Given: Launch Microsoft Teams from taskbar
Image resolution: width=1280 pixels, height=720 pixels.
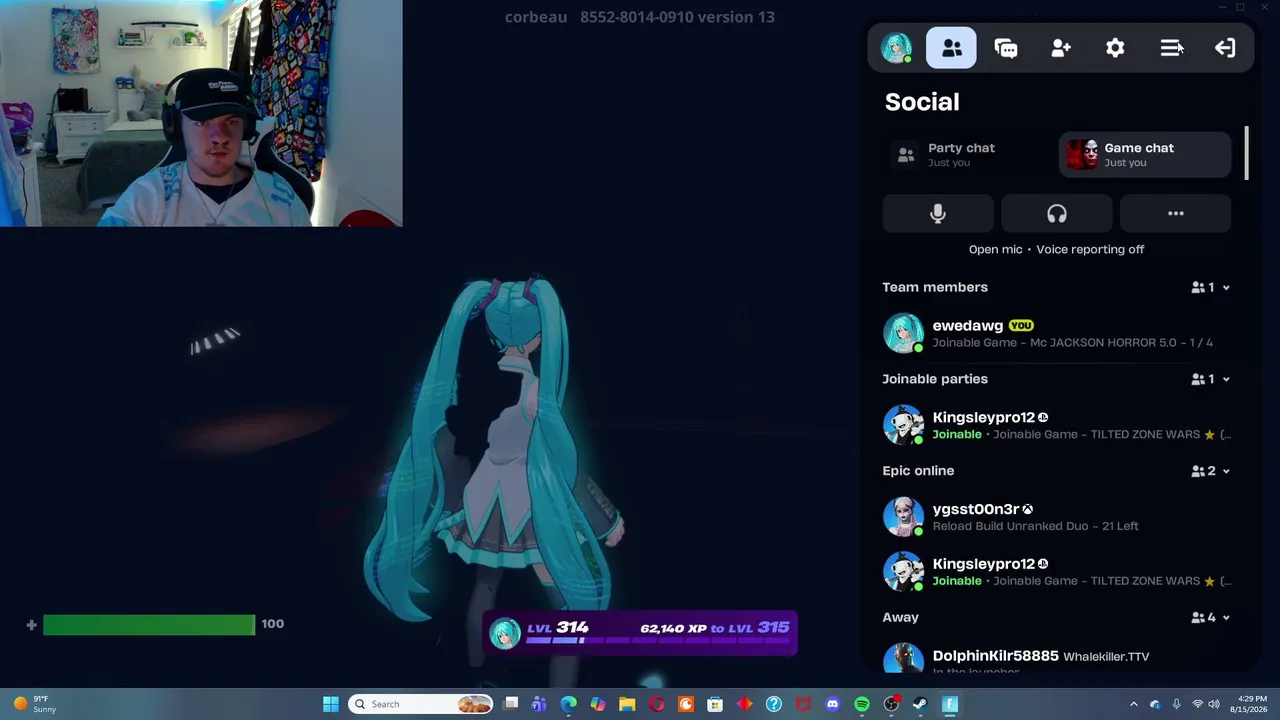Looking at the screenshot, I should [539, 704].
